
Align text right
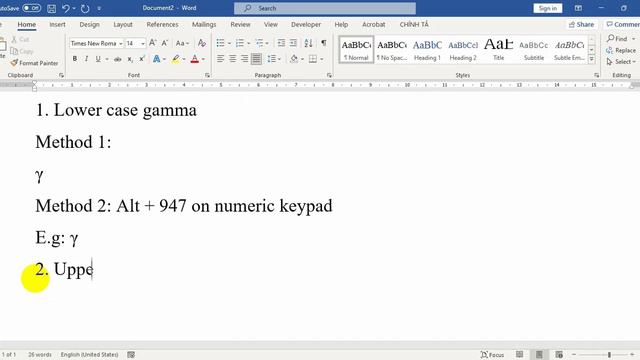pos(244,59)
